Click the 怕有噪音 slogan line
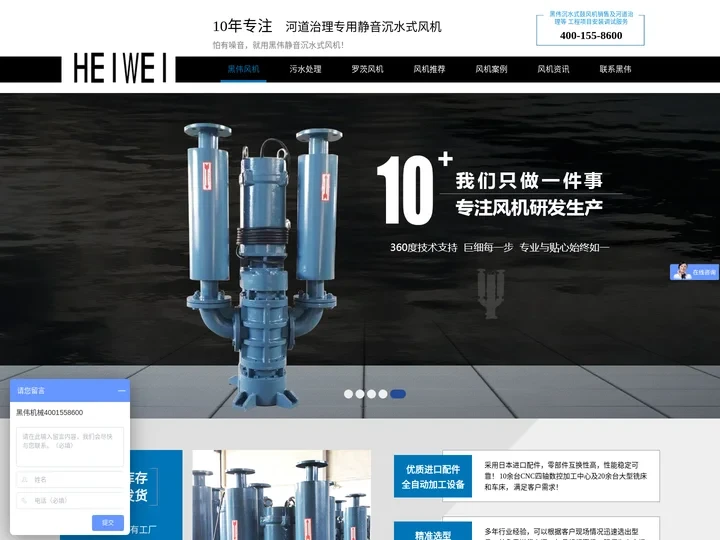The image size is (720, 540). pyautogui.click(x=278, y=45)
